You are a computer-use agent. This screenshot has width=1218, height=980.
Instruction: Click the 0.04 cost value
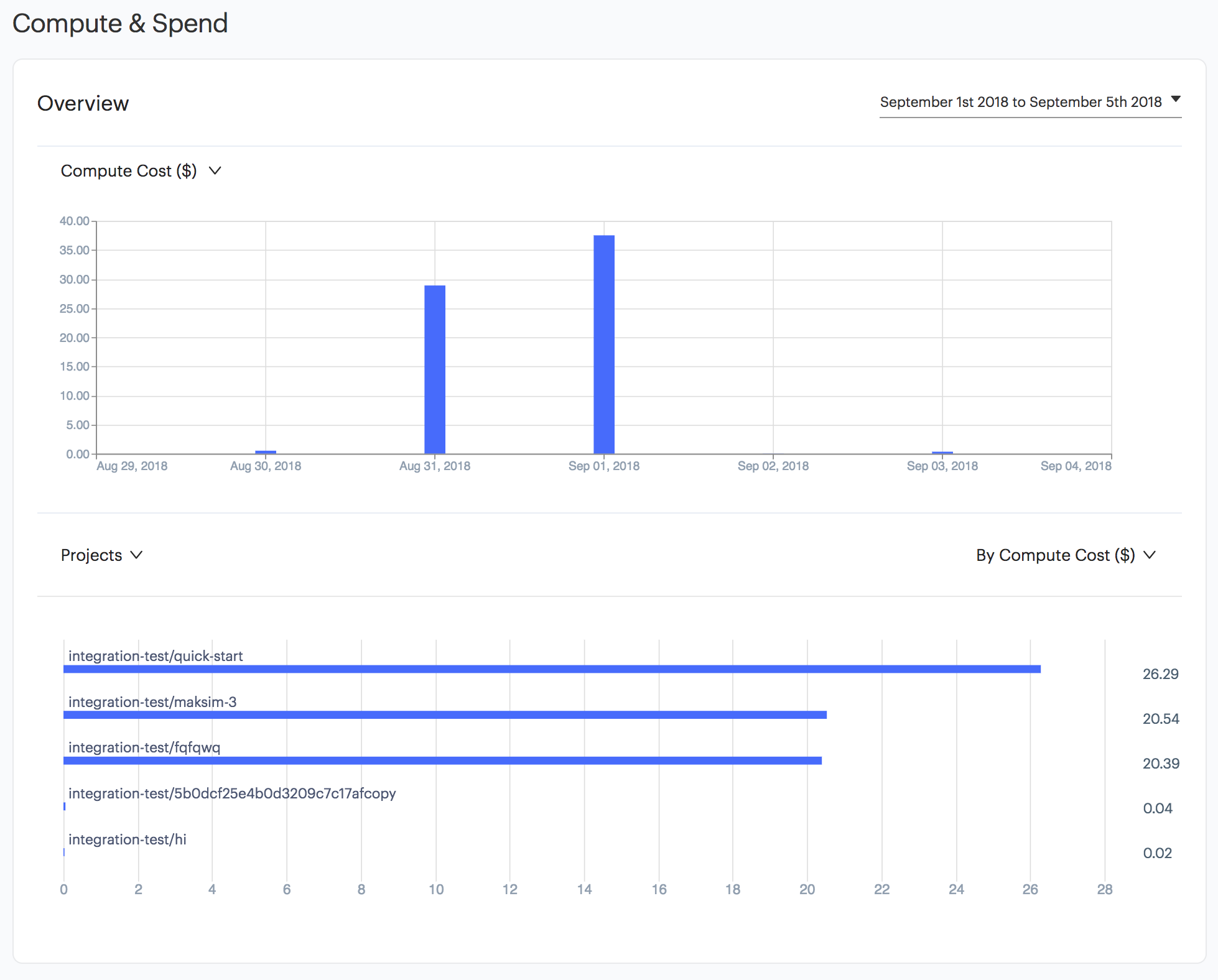[1158, 808]
